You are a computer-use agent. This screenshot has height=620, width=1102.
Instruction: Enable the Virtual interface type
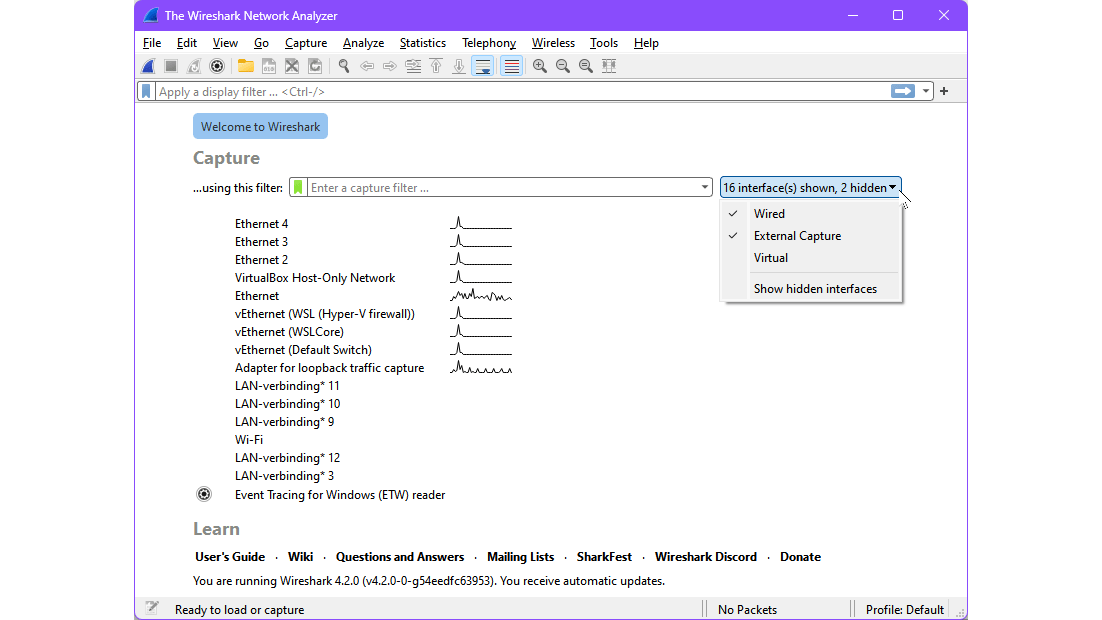pyautogui.click(x=771, y=258)
